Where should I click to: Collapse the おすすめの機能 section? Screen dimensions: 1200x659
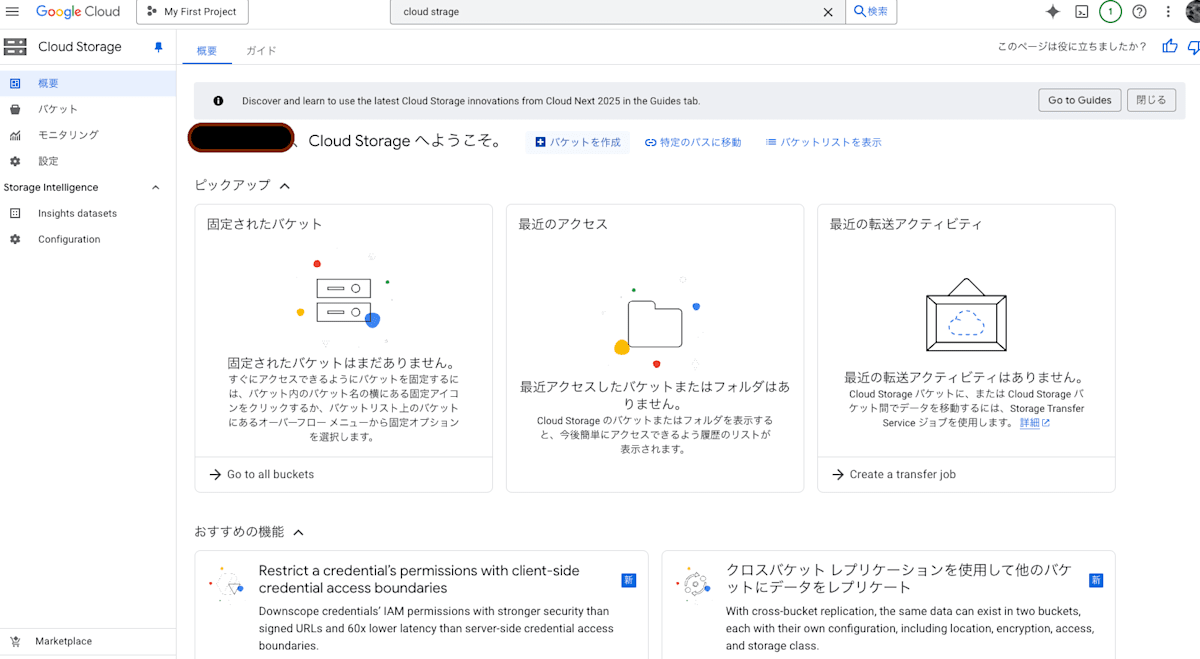298,532
